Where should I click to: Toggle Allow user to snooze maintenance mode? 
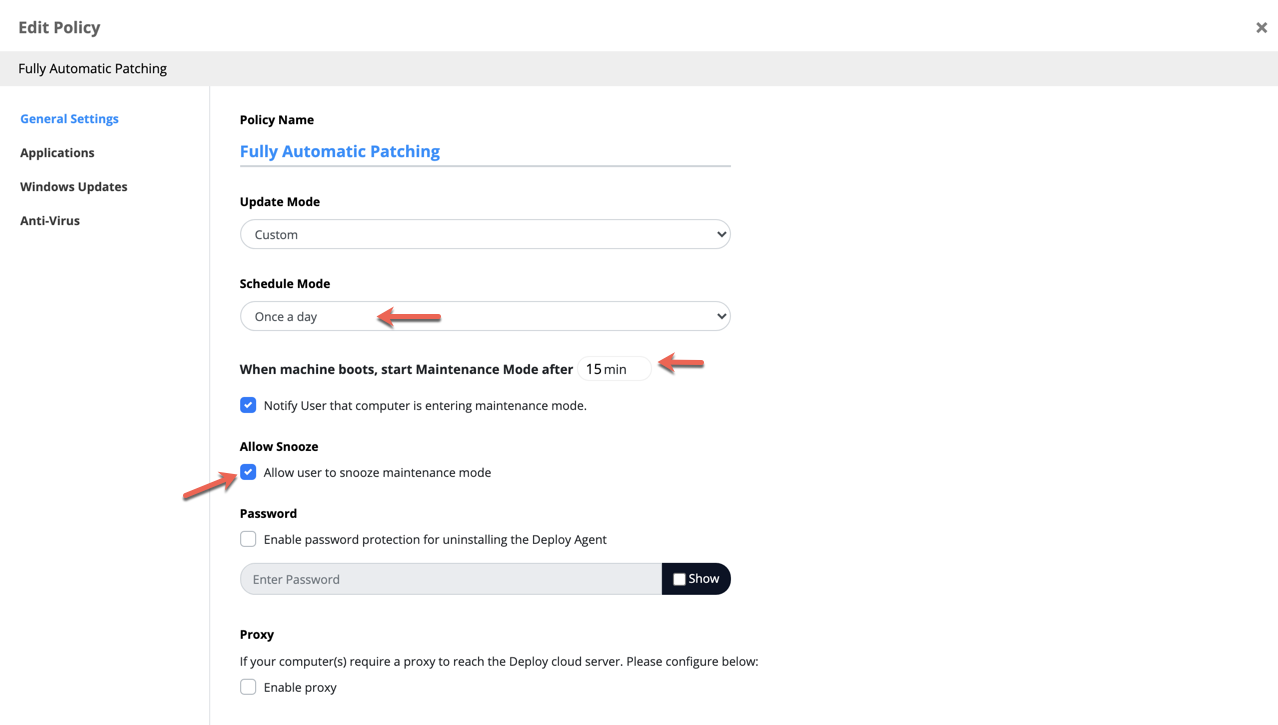(x=248, y=472)
